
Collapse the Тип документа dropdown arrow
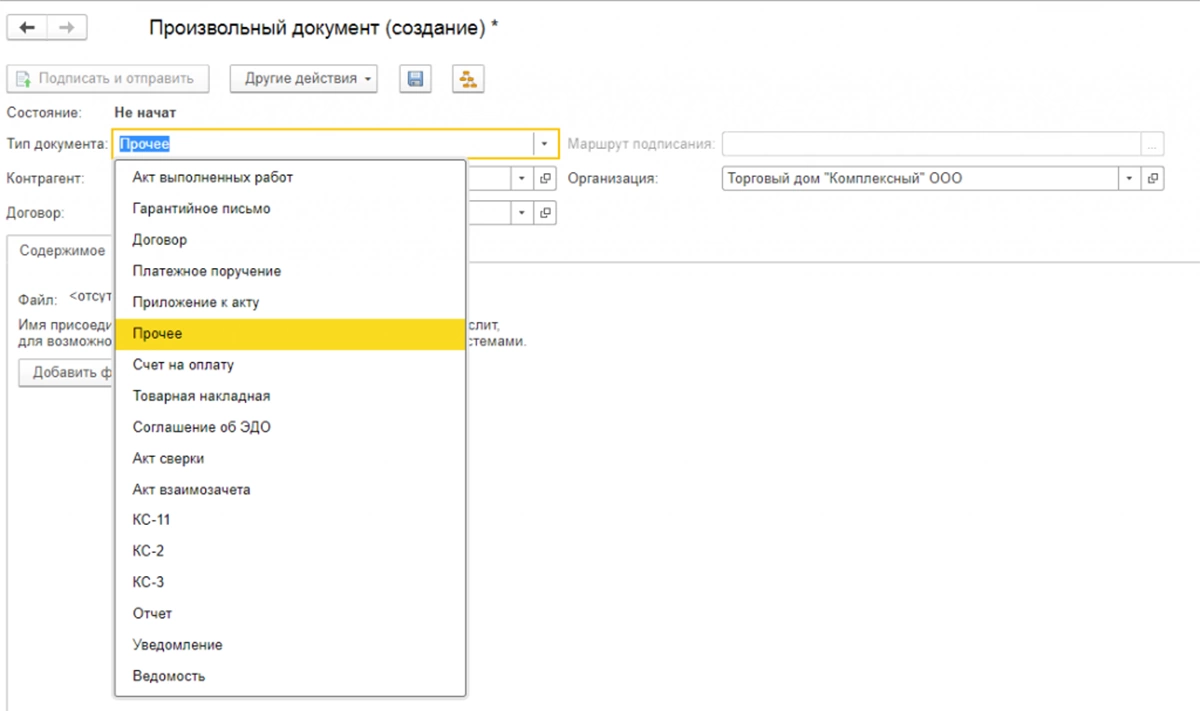545,145
